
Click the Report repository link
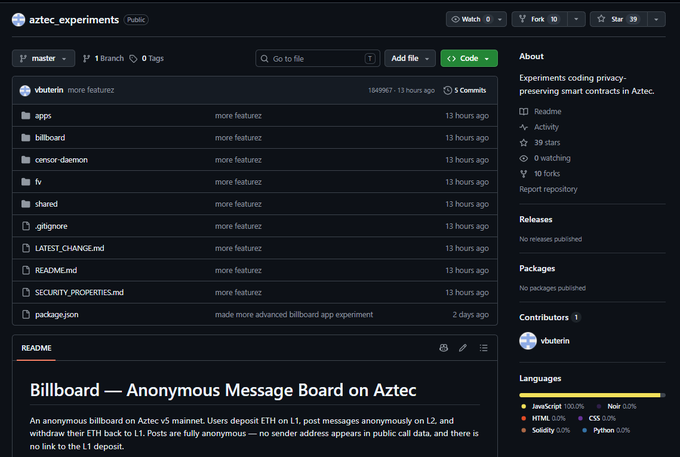coord(548,189)
